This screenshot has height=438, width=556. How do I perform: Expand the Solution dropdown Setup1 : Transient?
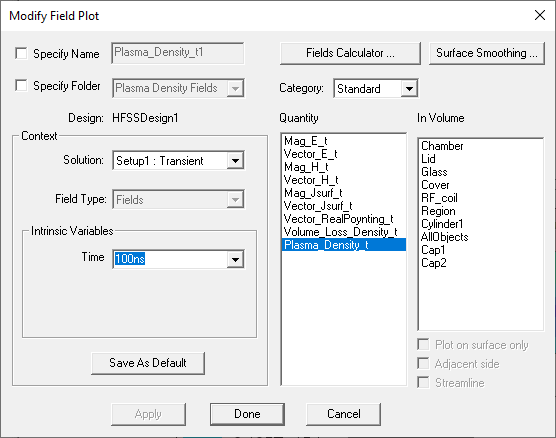(x=235, y=161)
